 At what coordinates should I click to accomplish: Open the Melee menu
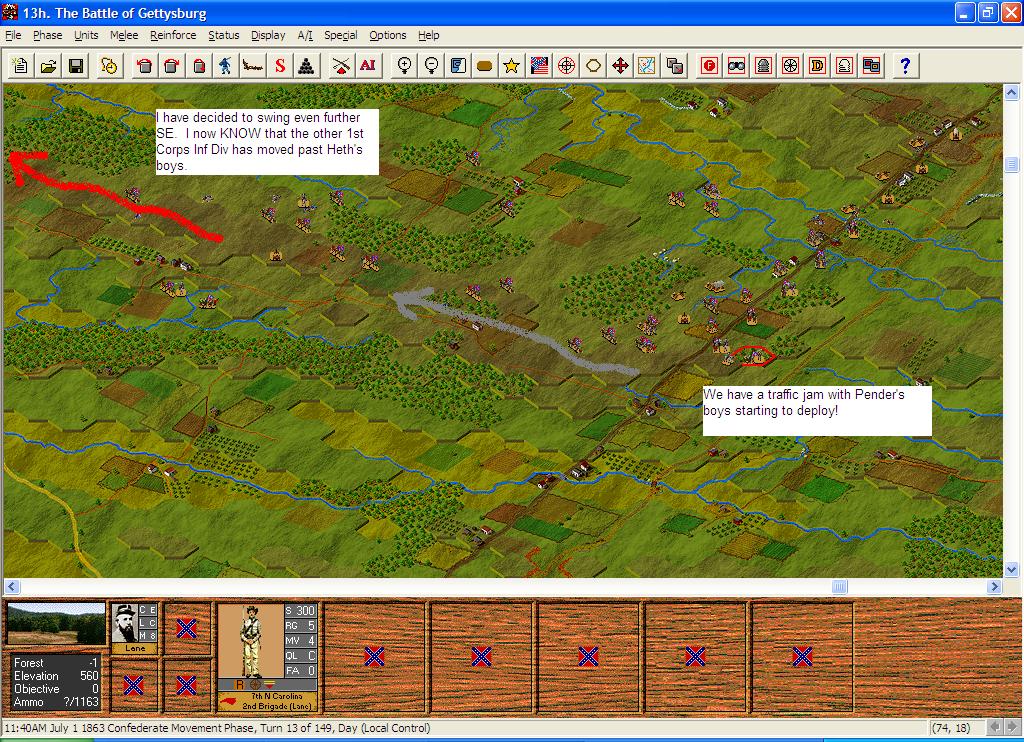(x=124, y=35)
